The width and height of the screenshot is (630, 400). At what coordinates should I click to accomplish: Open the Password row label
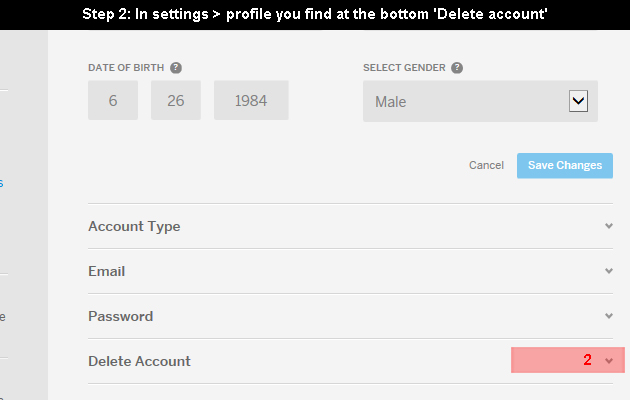[121, 316]
